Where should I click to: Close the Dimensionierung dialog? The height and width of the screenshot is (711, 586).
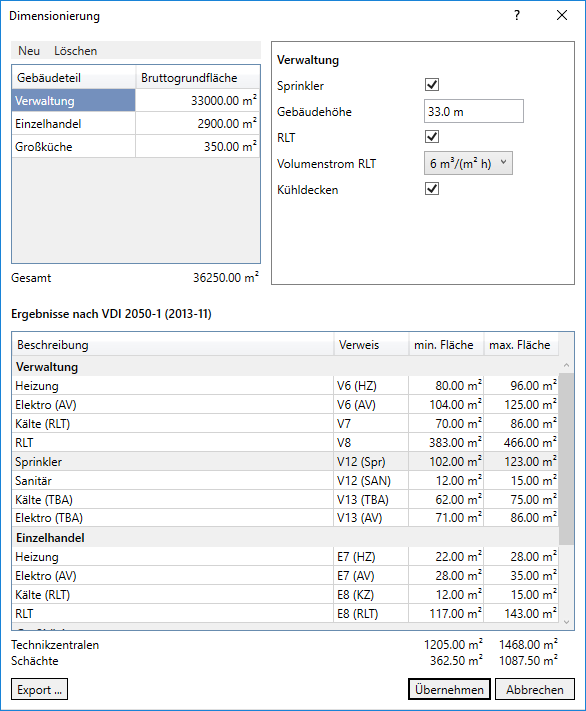point(562,15)
